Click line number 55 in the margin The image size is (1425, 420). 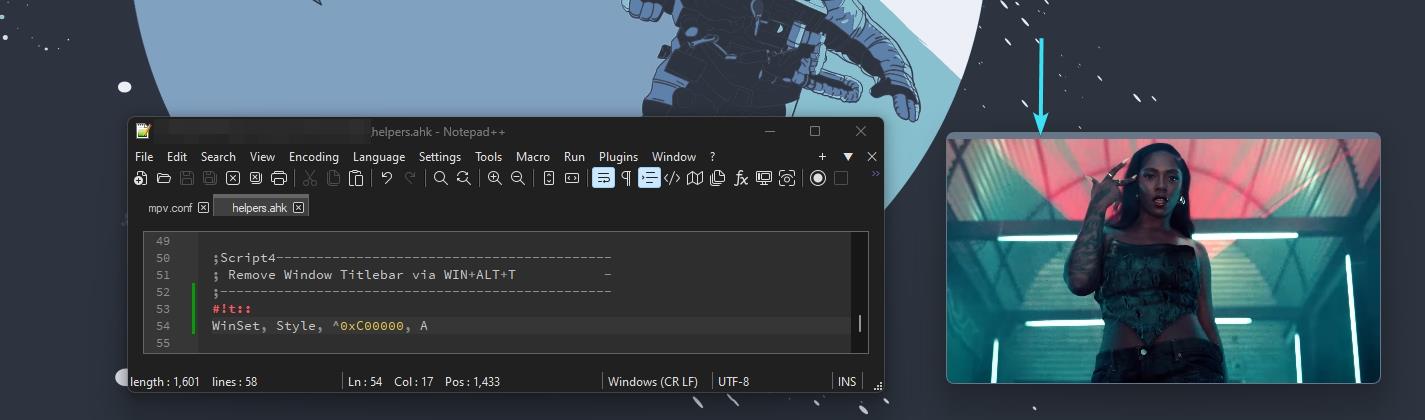164,343
